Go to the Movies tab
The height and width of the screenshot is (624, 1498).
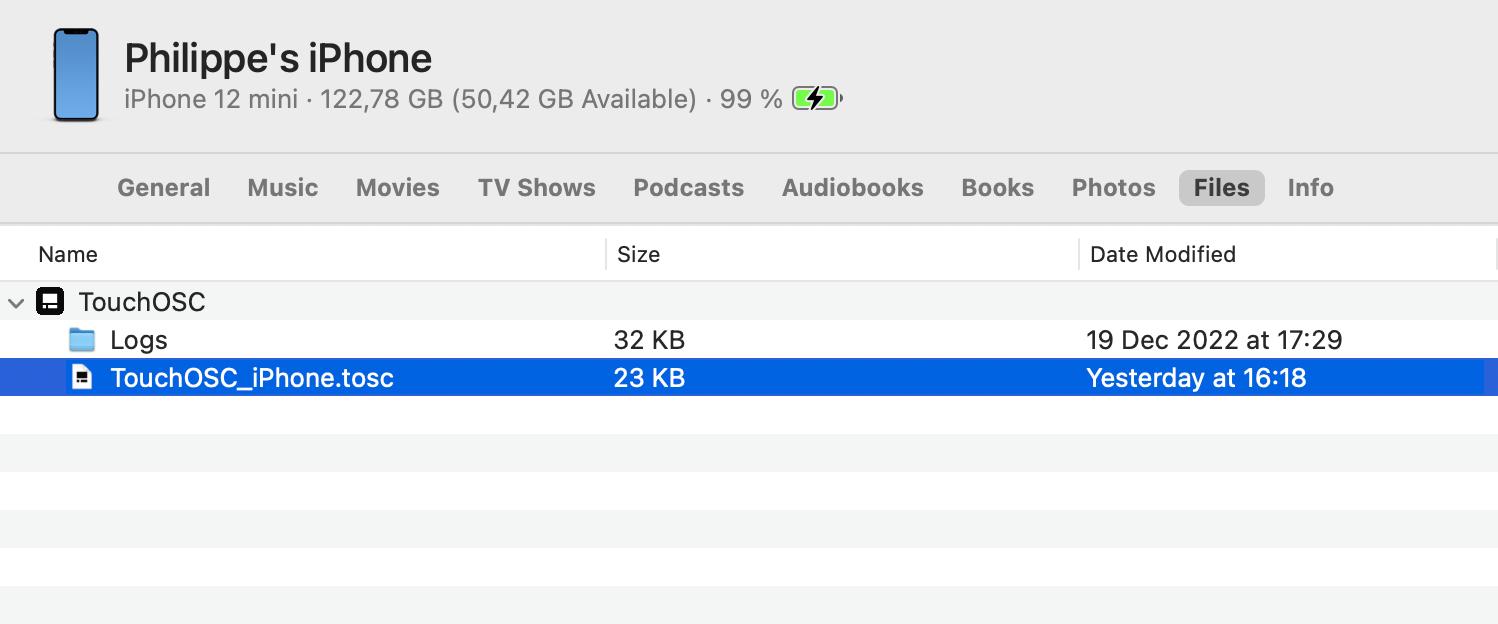397,188
